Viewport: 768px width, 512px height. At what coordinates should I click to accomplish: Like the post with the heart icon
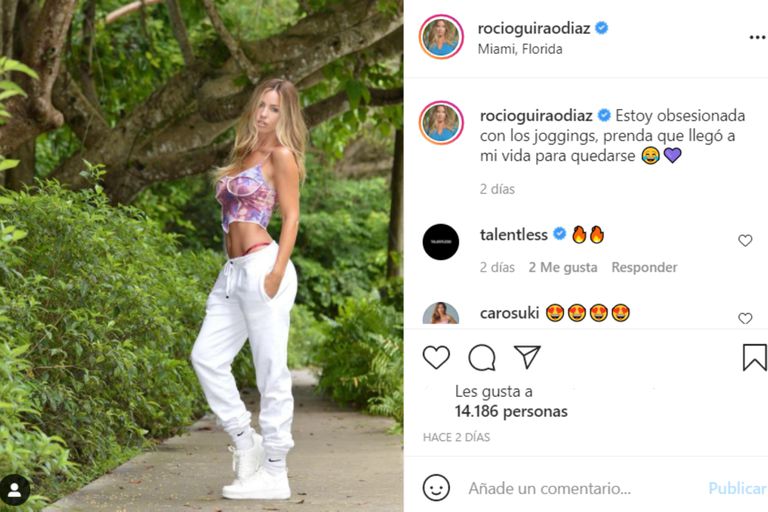[x=436, y=357]
